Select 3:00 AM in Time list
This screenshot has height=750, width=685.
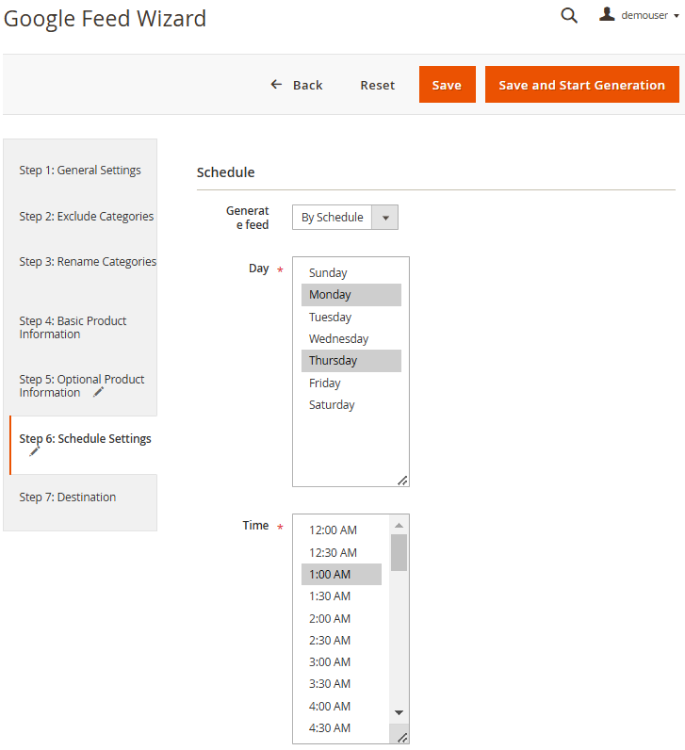coord(342,662)
